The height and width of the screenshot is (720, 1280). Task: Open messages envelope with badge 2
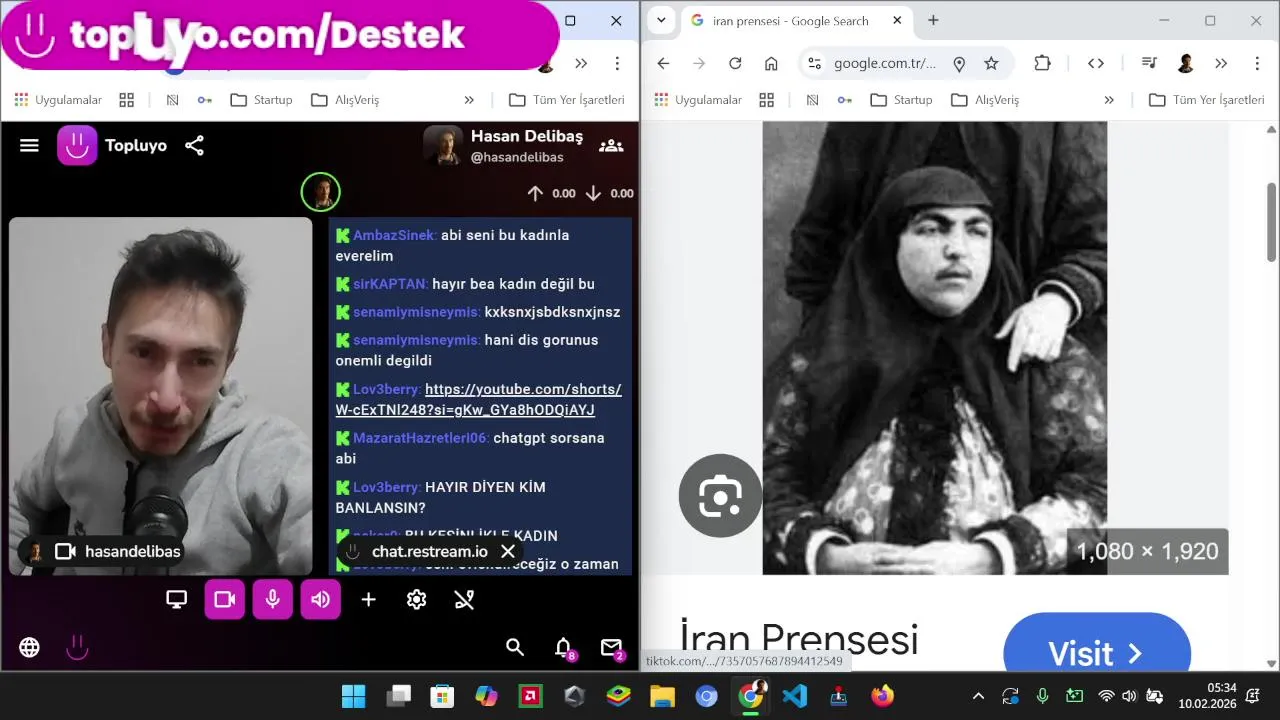(x=612, y=648)
